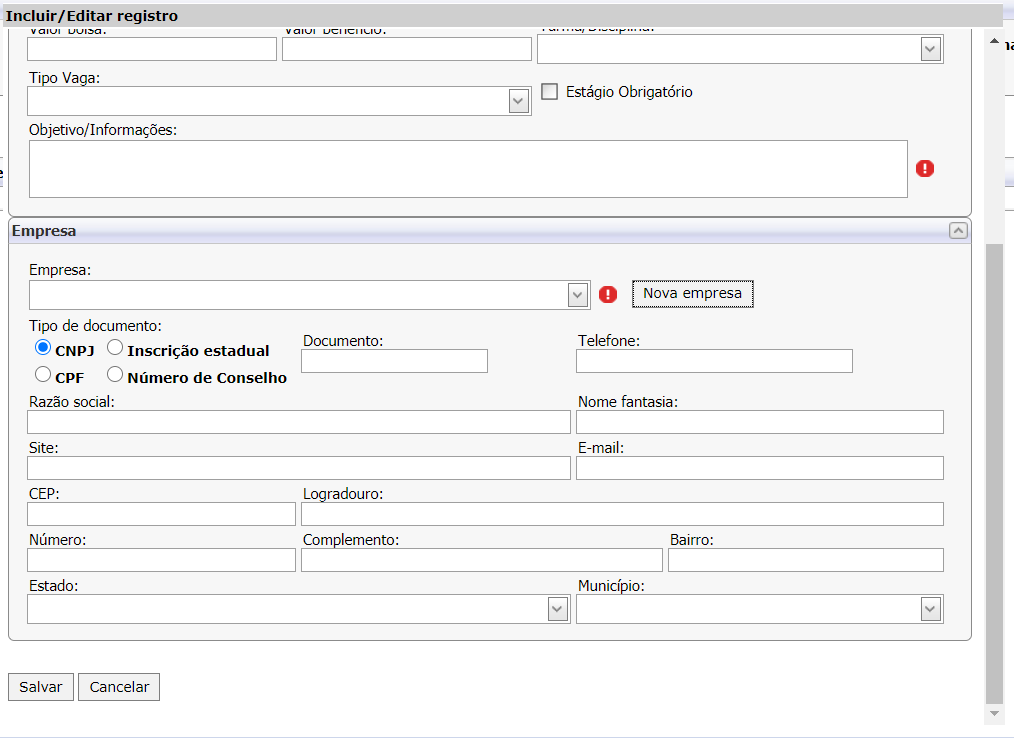The image size is (1014, 743).
Task: Focus the Bairro input box
Action: click(x=806, y=560)
